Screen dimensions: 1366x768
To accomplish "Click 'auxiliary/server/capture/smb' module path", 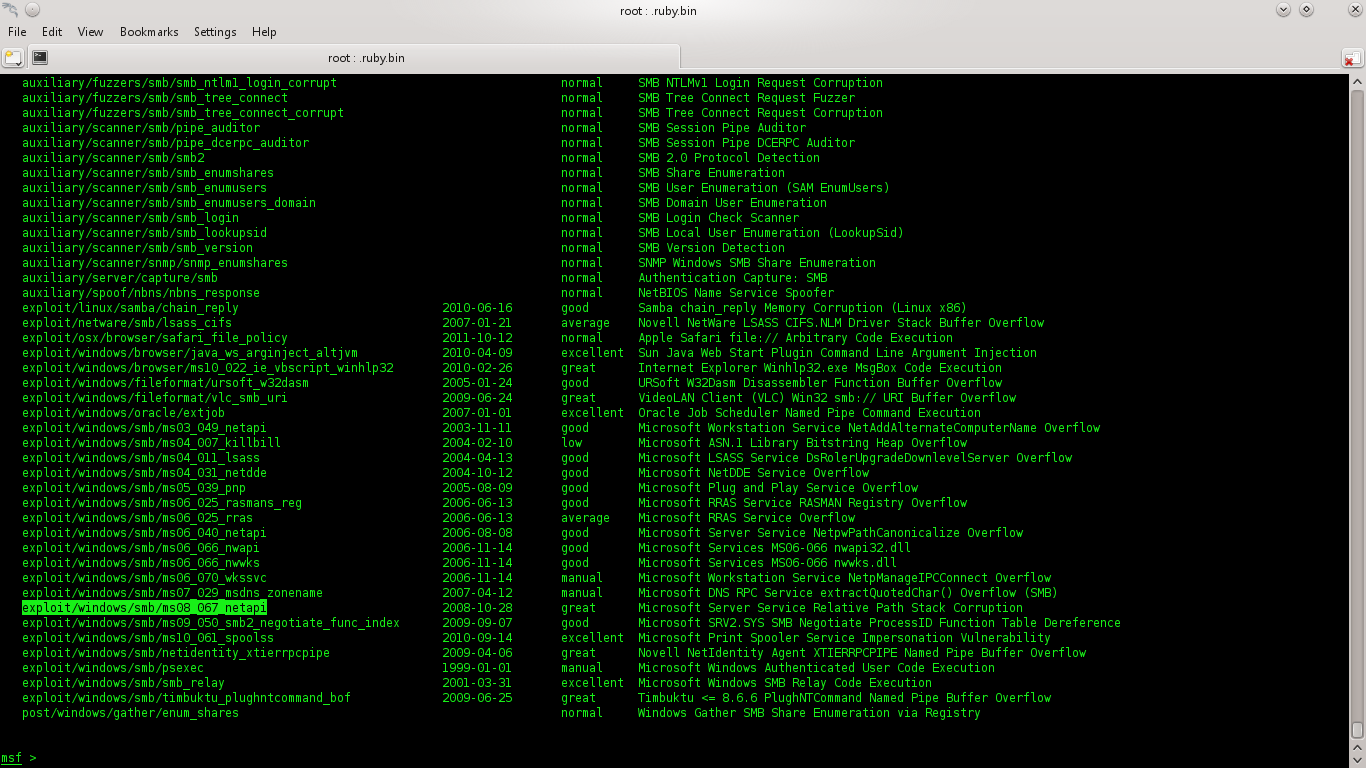I will [120, 278].
